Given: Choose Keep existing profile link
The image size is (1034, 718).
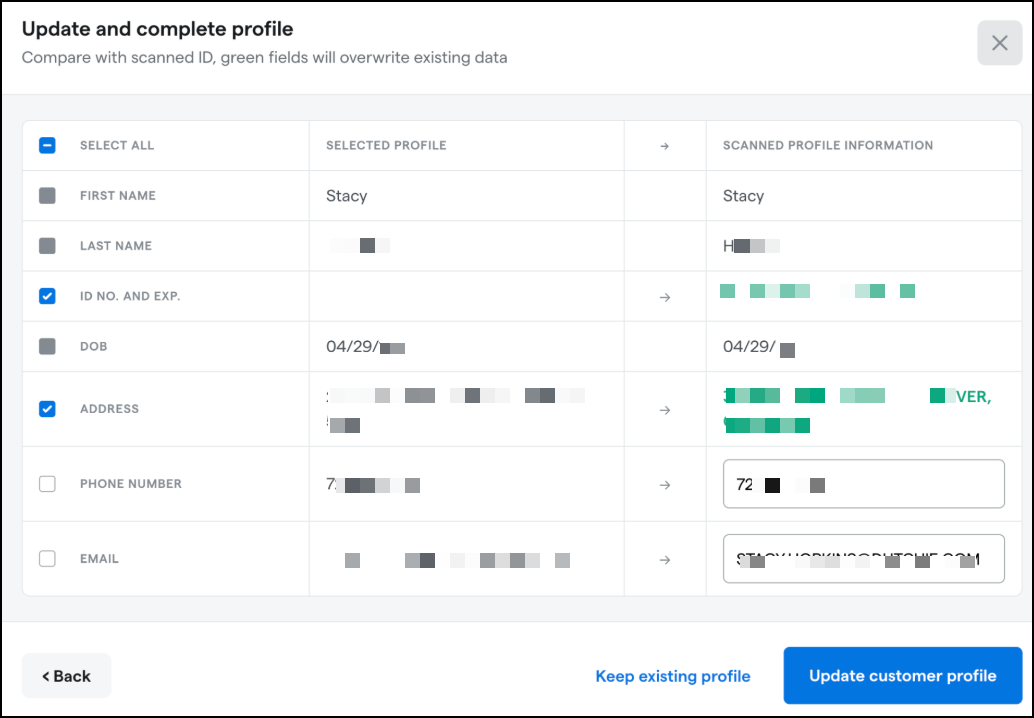Looking at the screenshot, I should tap(673, 676).
